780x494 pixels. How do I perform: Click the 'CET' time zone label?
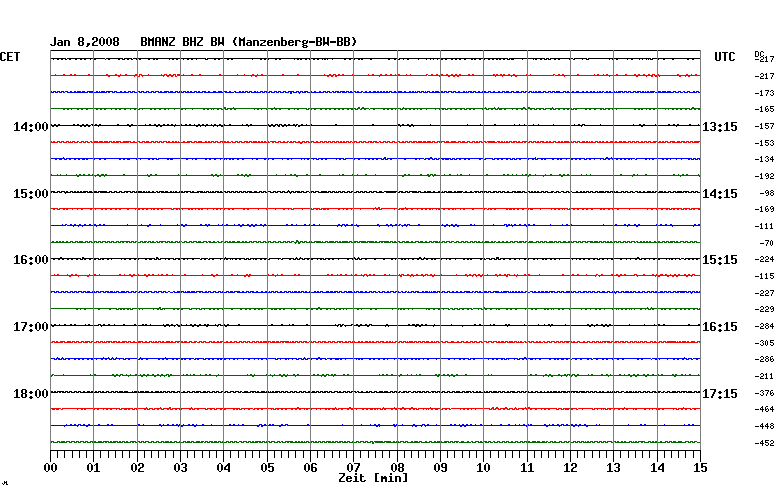pyautogui.click(x=10, y=57)
